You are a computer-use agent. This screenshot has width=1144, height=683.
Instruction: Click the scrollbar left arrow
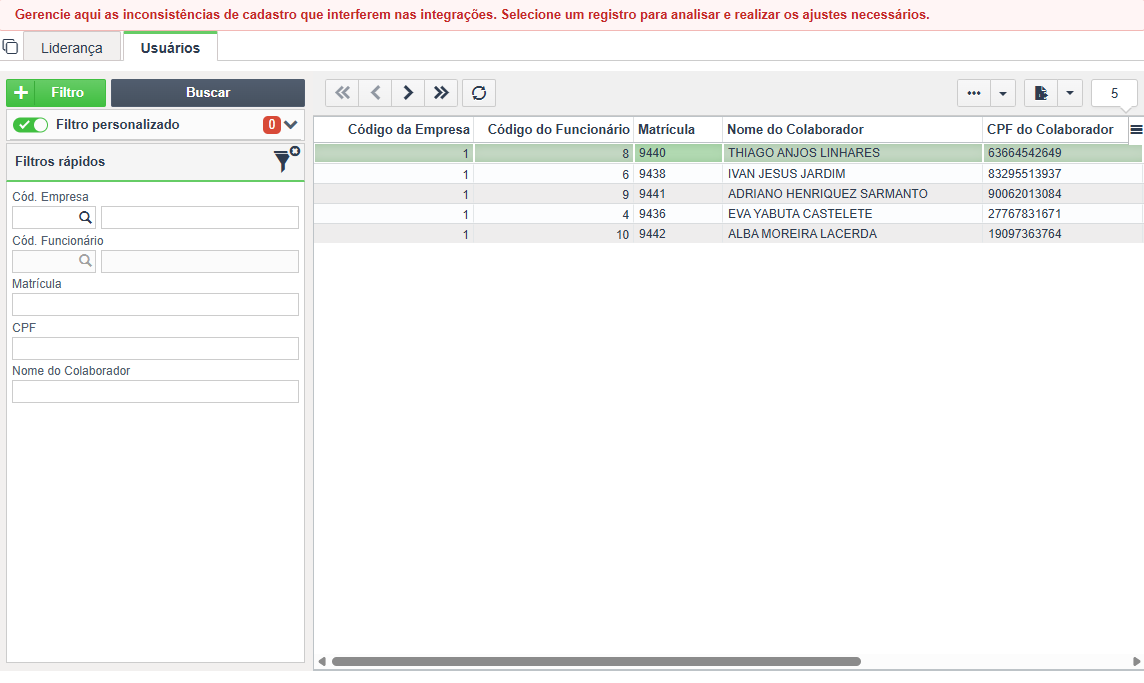pyautogui.click(x=322, y=662)
